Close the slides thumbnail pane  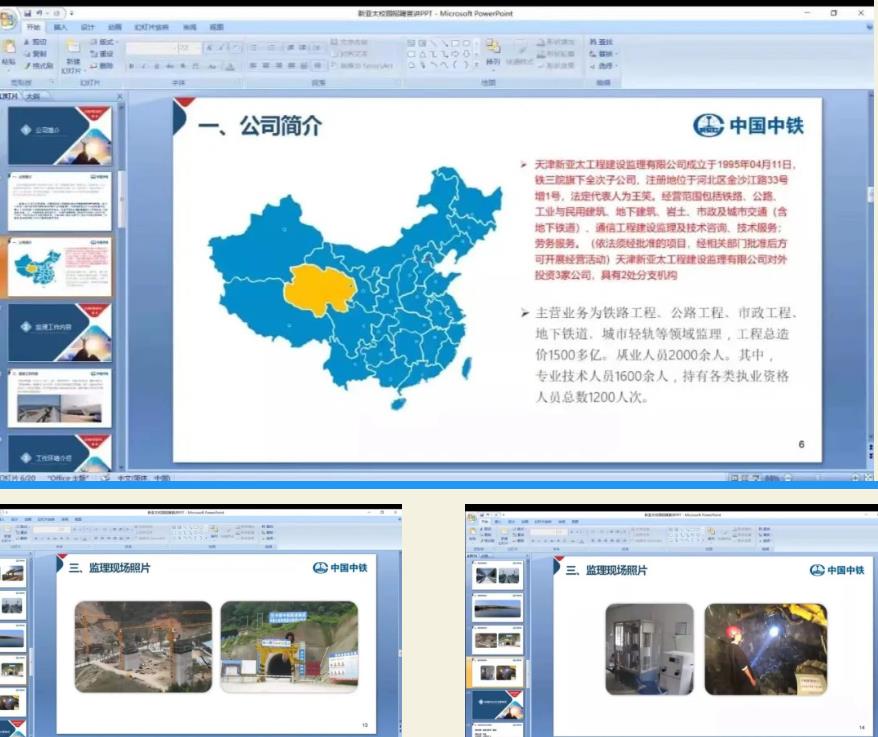click(119, 96)
